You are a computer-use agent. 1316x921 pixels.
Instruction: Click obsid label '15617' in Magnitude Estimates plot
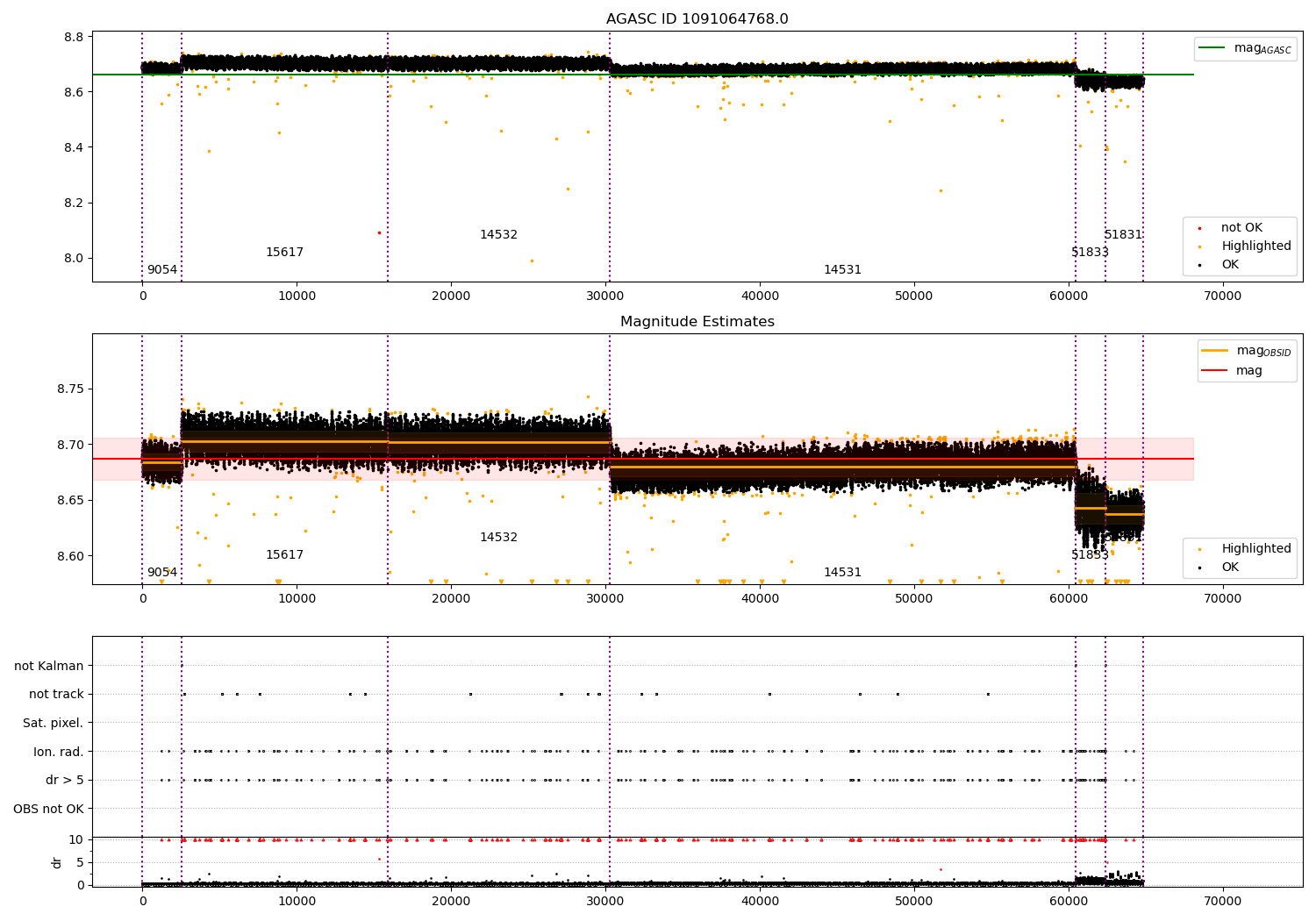(284, 554)
